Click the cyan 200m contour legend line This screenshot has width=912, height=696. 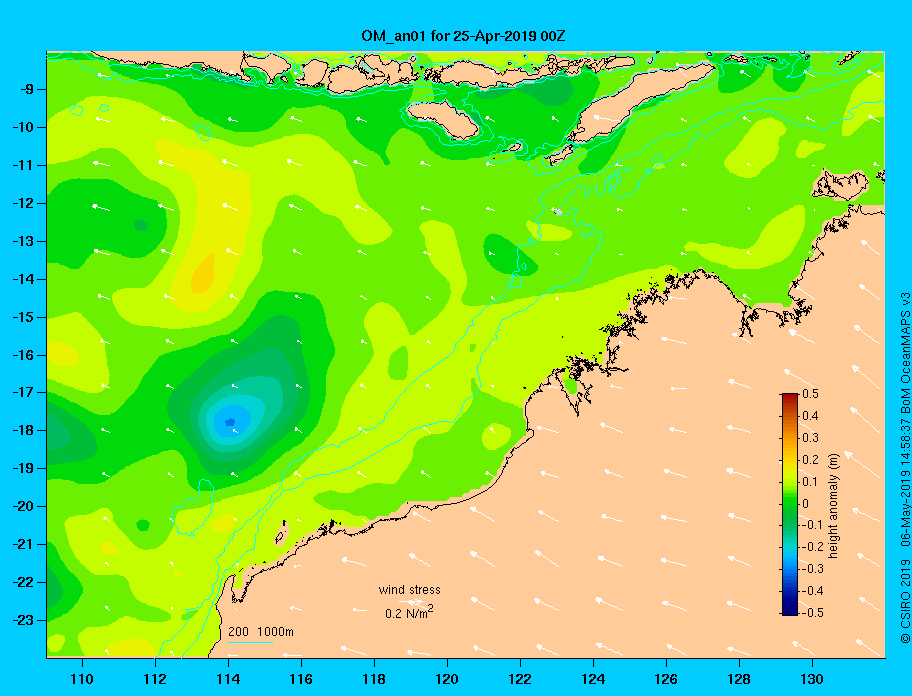(250, 642)
